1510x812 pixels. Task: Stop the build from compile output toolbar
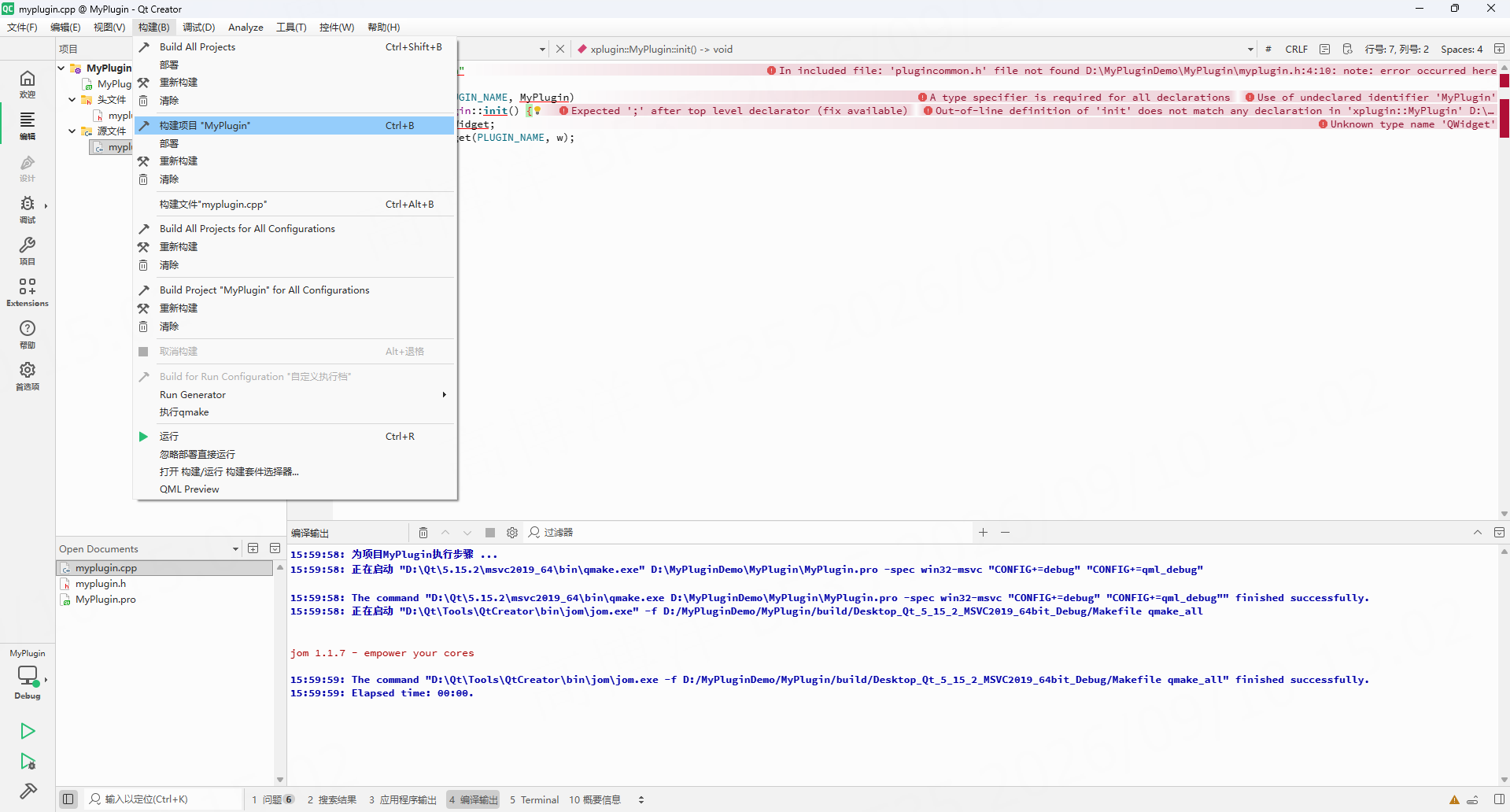coord(490,533)
